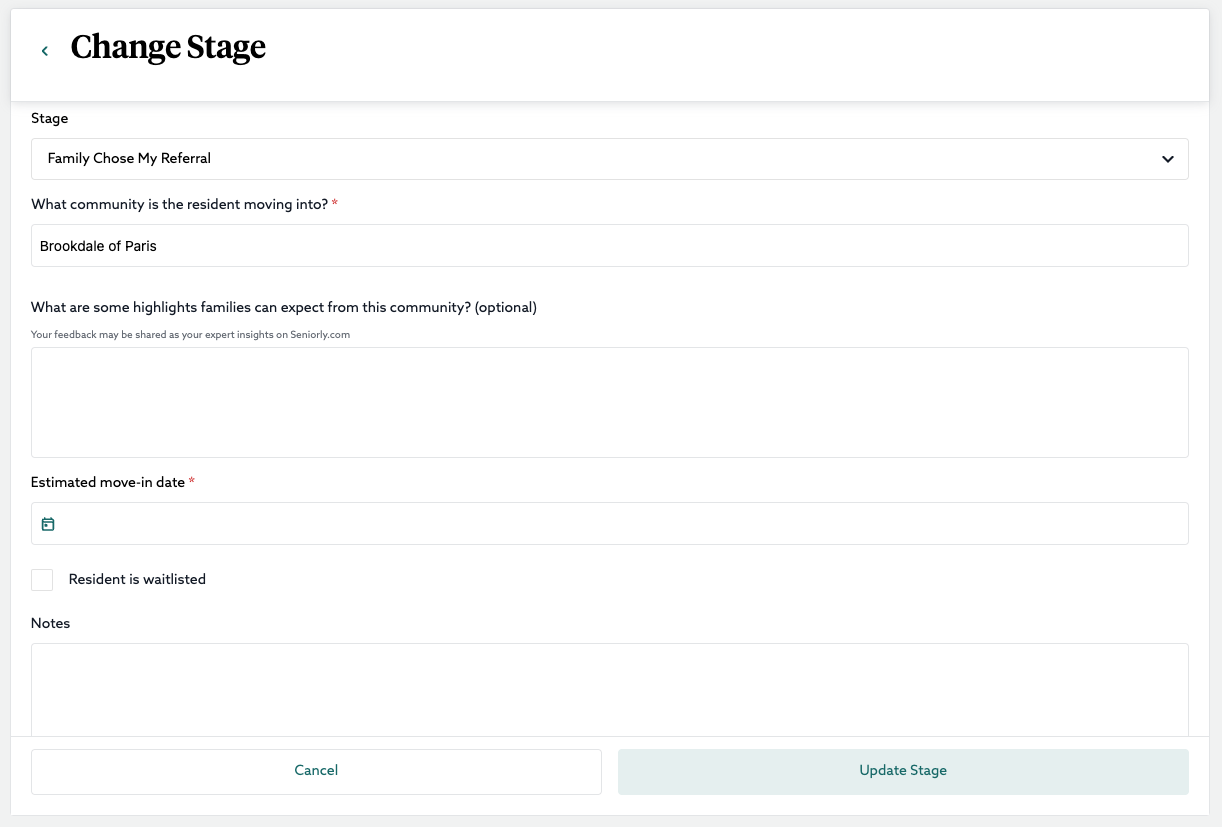Click the back chevron beside Change Stage
Image resolution: width=1222 pixels, height=827 pixels.
click(x=44, y=50)
